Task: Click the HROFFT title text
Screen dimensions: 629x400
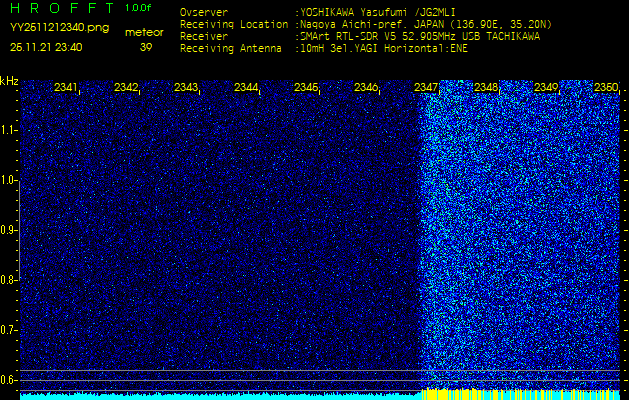Action: [62, 8]
